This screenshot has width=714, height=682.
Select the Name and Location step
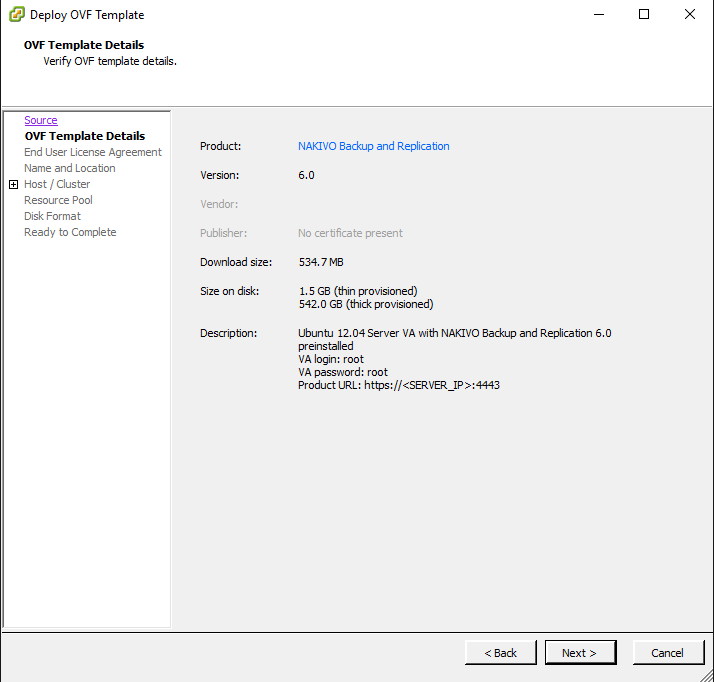[70, 168]
